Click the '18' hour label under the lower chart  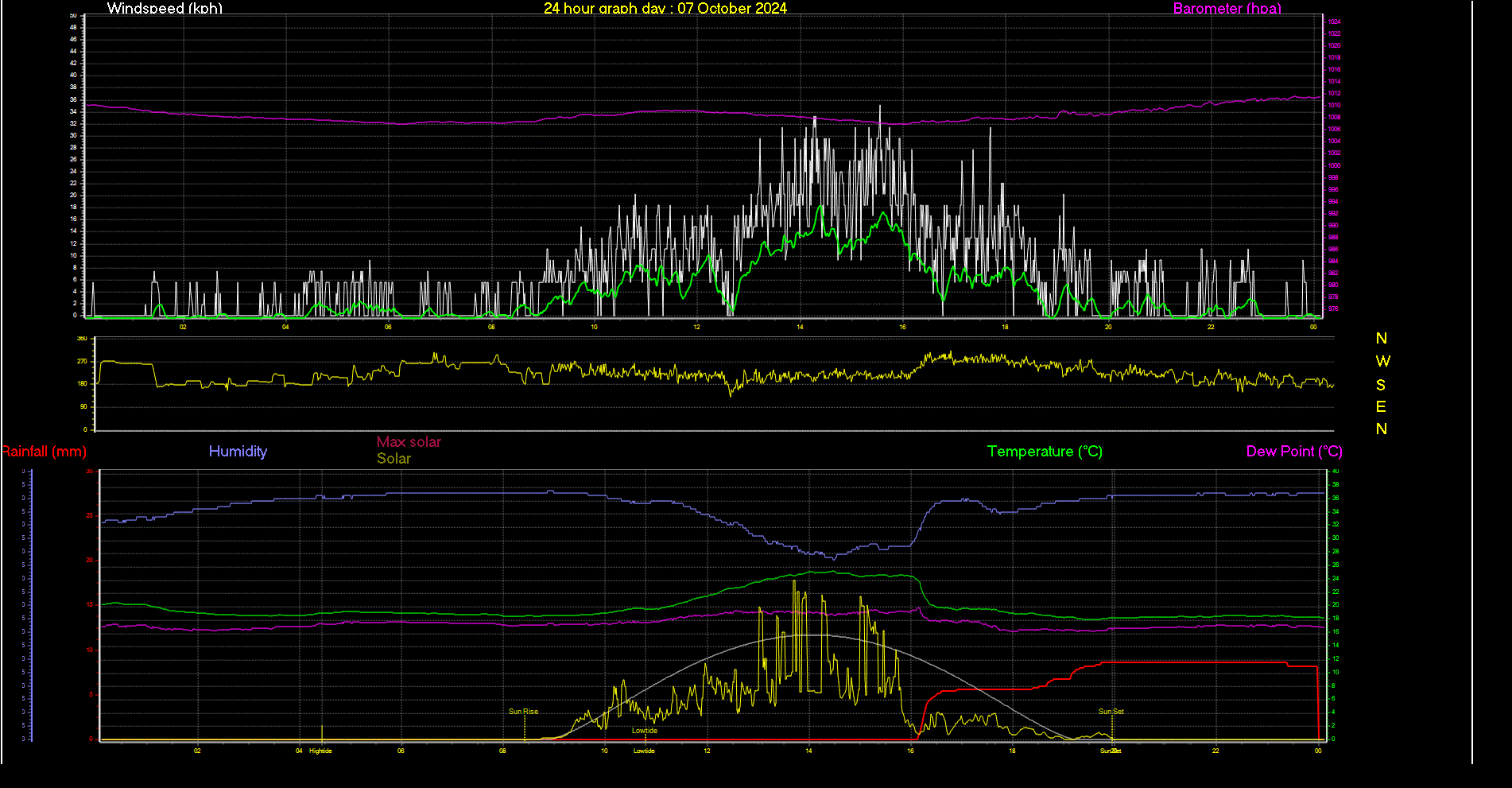pyautogui.click(x=1012, y=751)
